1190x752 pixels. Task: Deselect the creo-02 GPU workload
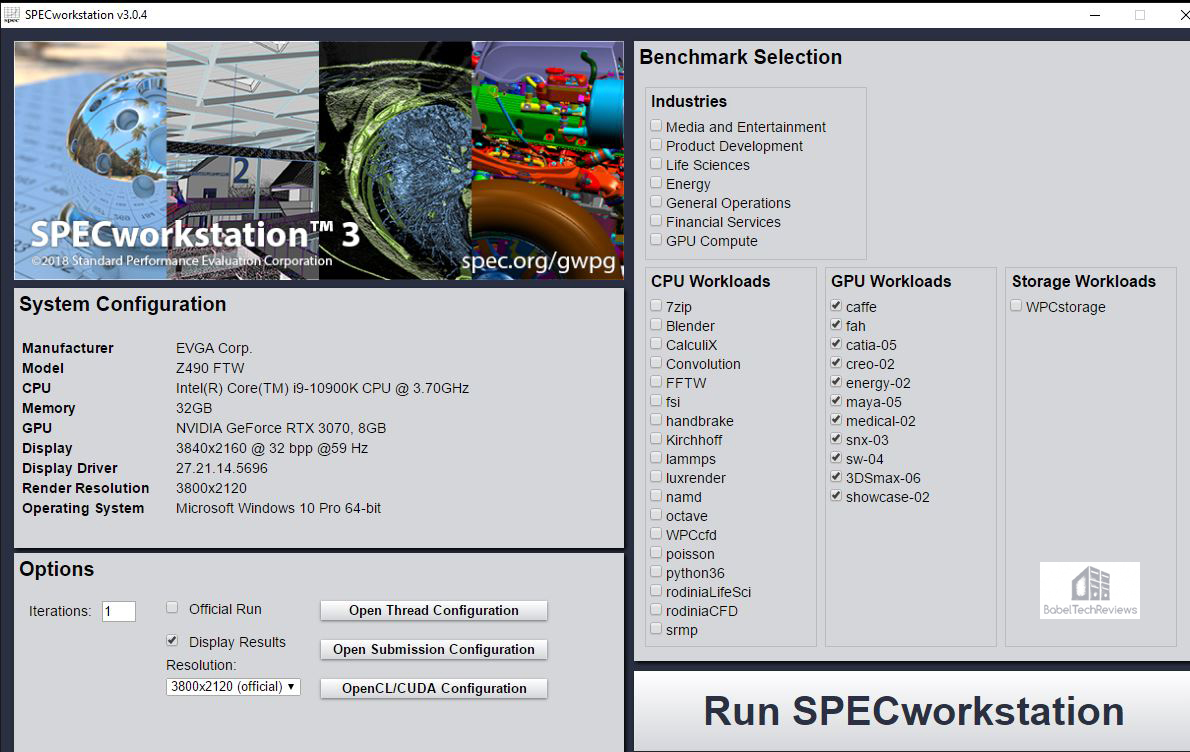(x=836, y=363)
